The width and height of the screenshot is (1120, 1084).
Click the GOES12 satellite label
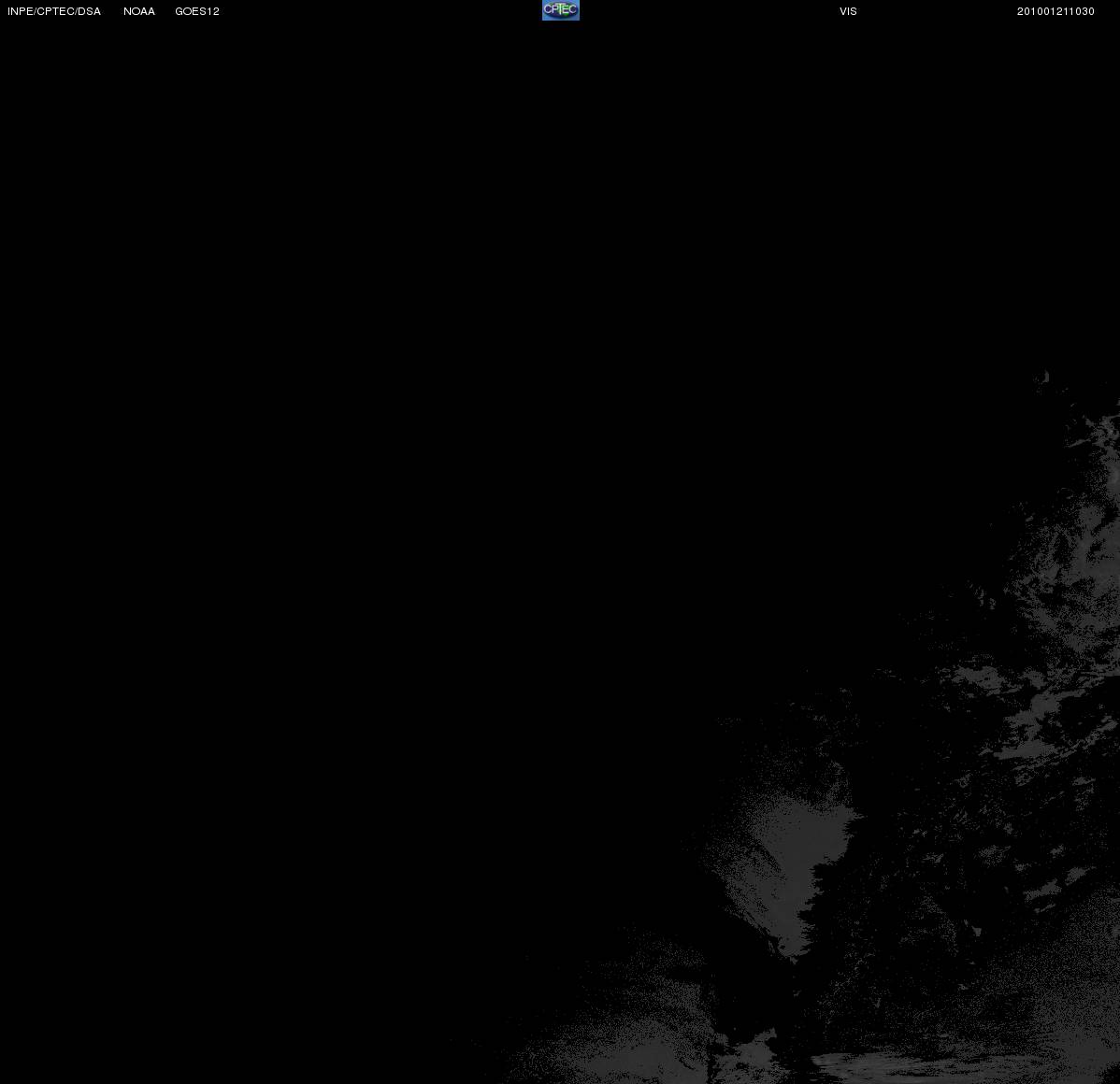(197, 11)
